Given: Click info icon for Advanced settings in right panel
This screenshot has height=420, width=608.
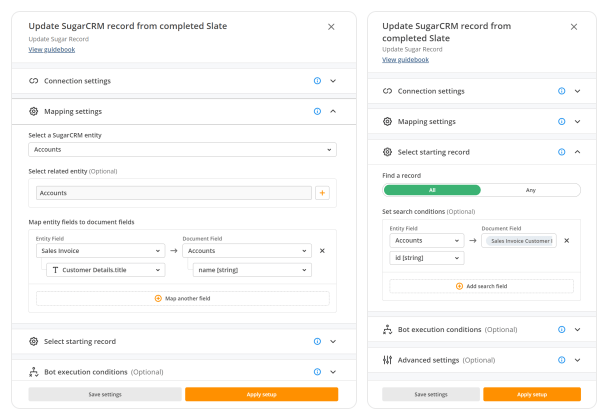Looking at the screenshot, I should pyautogui.click(x=561, y=360).
